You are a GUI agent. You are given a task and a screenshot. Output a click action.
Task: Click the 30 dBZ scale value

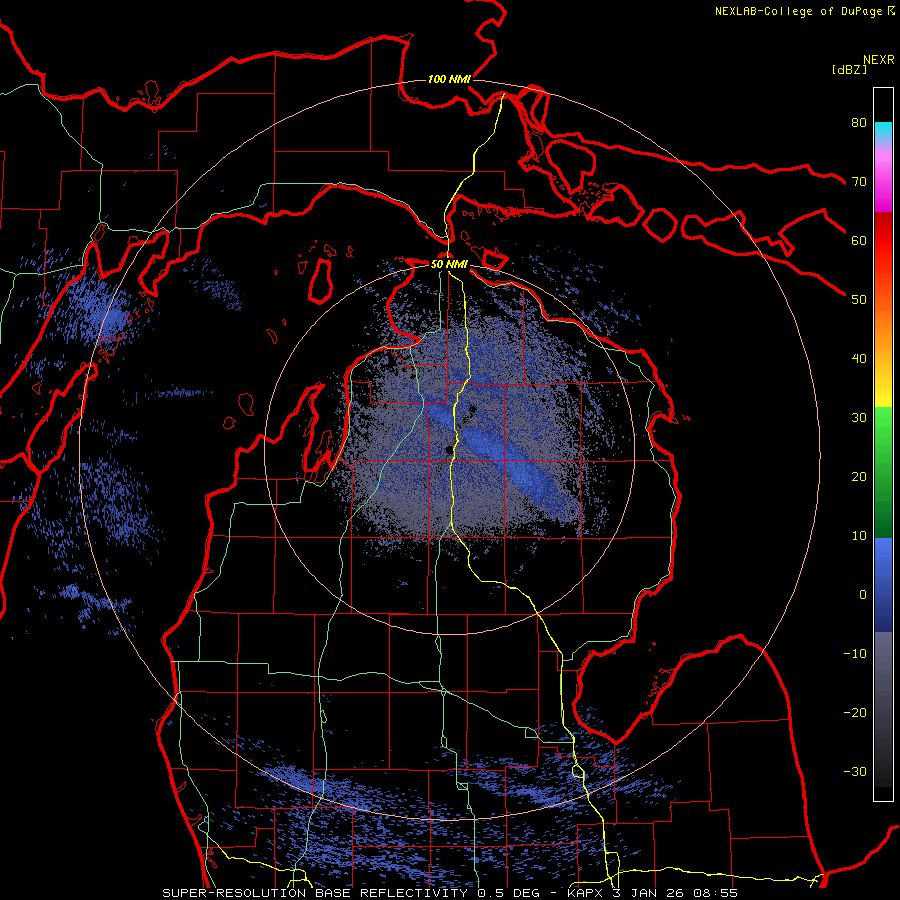[859, 418]
